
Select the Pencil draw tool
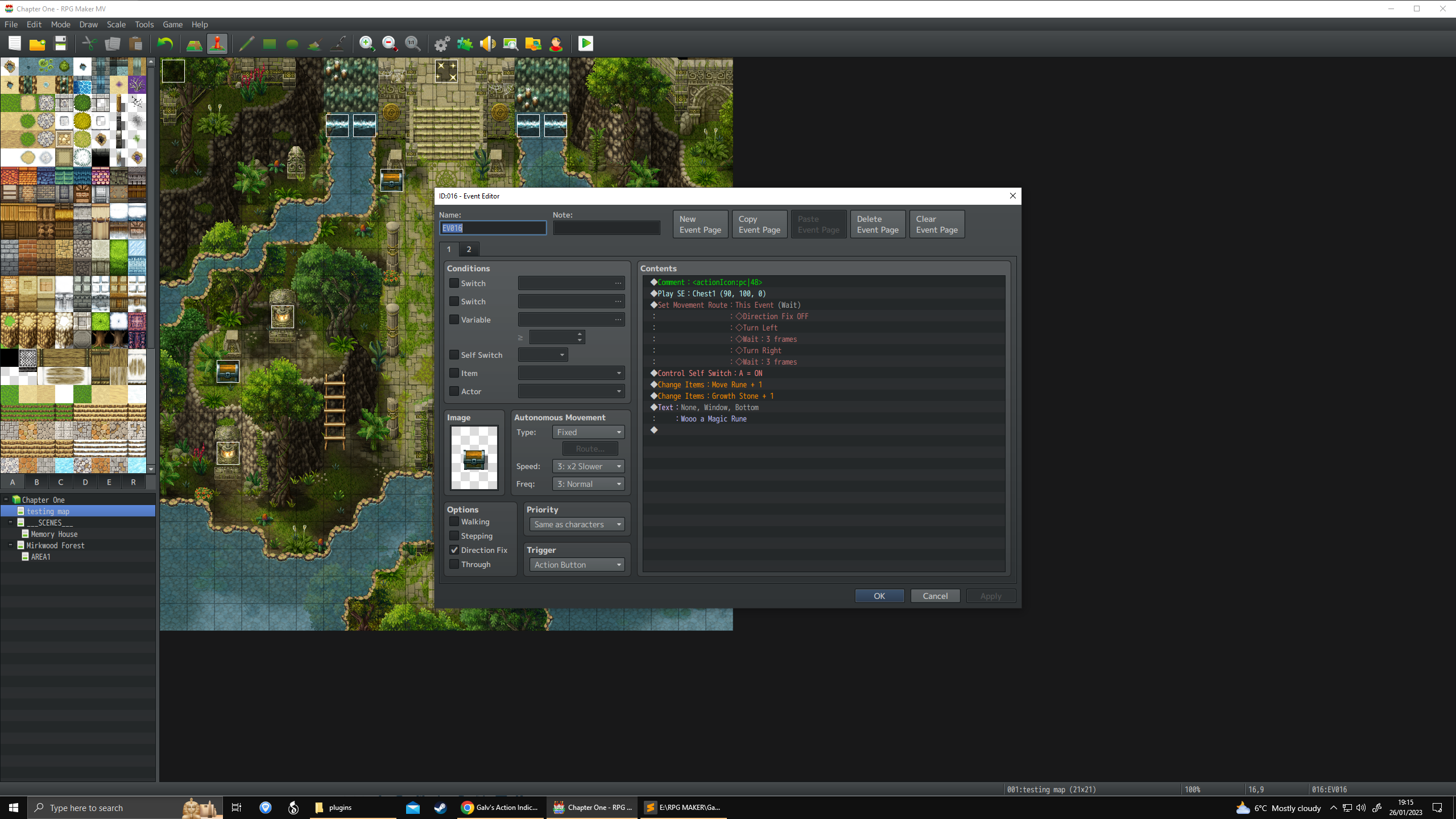tap(246, 44)
